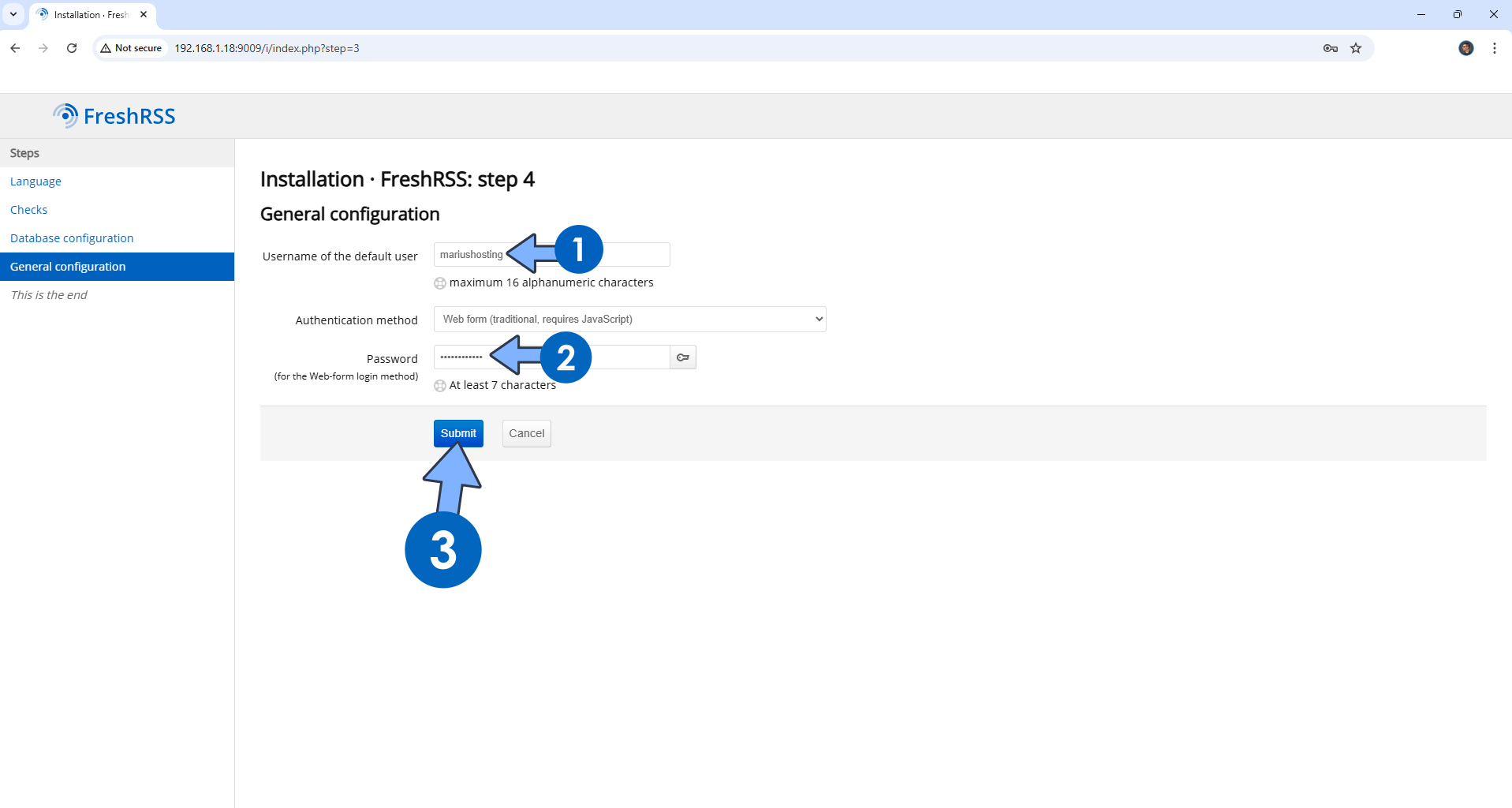
Task: Click the address bar URL
Action: coord(267,48)
